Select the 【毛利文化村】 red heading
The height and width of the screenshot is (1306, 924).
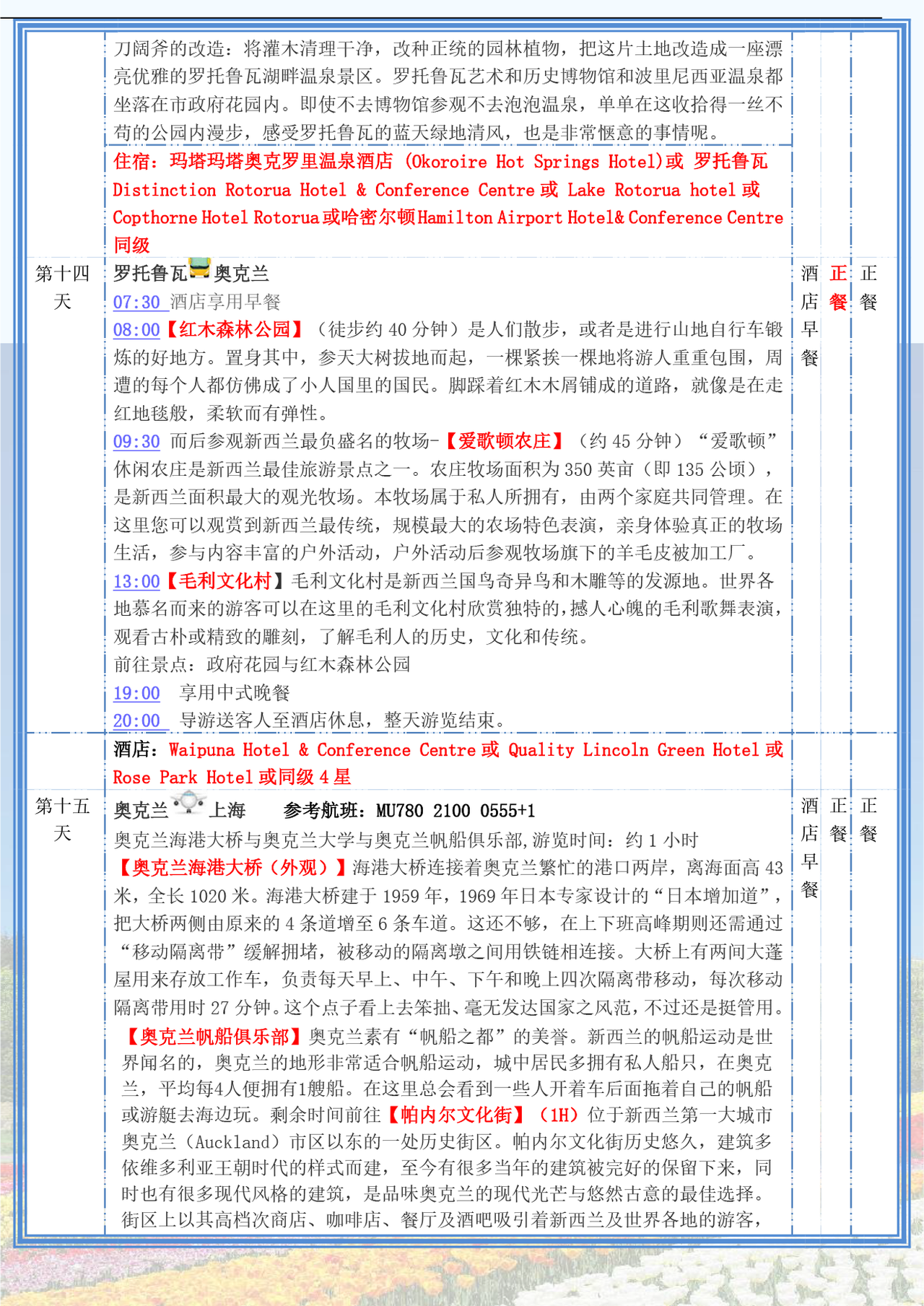pos(225,581)
